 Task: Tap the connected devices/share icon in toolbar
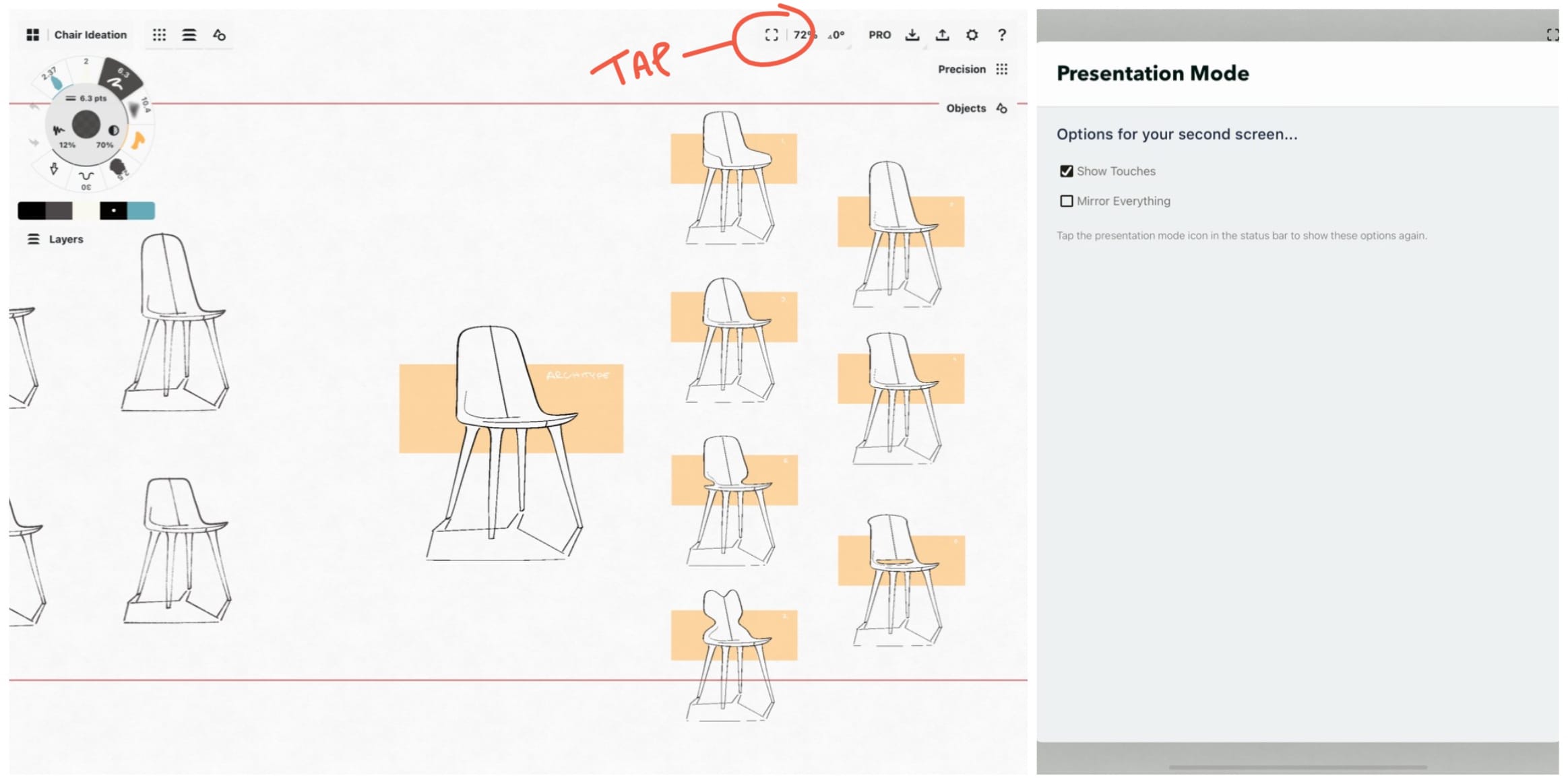pos(943,35)
